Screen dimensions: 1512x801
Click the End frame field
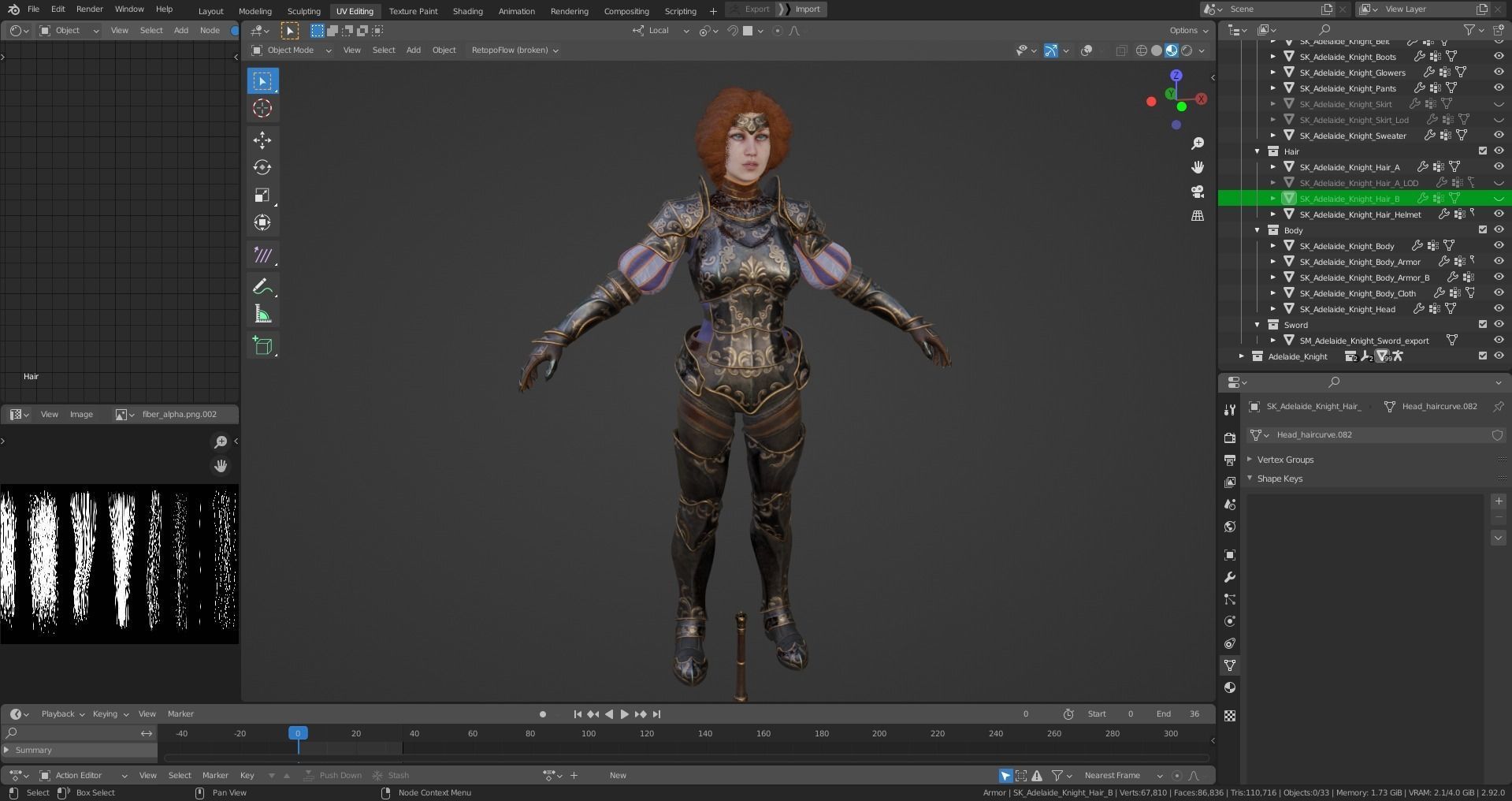click(x=1178, y=713)
